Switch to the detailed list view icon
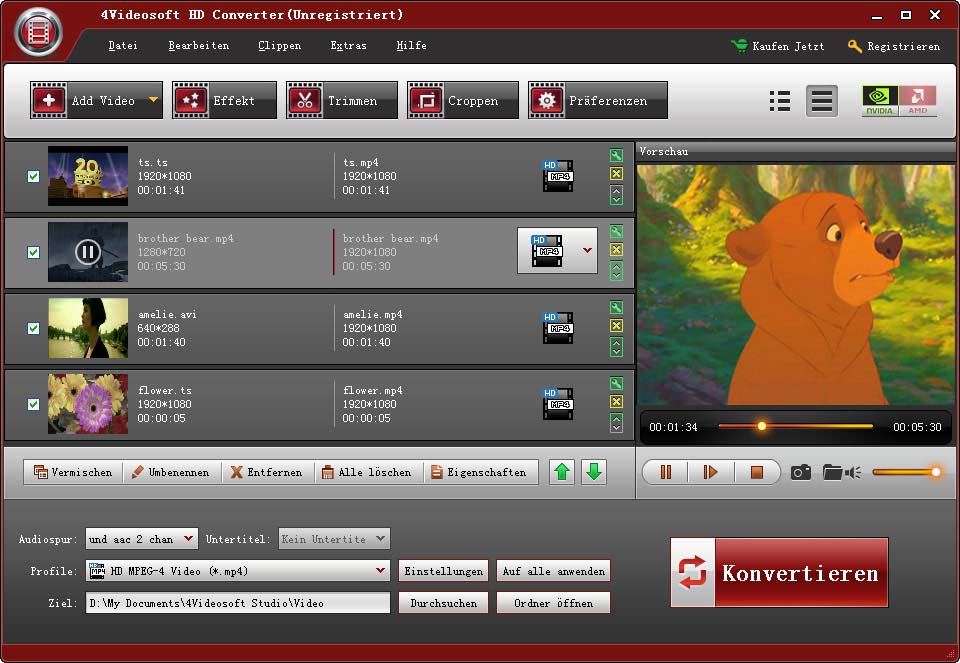This screenshot has height=663, width=960. point(780,101)
